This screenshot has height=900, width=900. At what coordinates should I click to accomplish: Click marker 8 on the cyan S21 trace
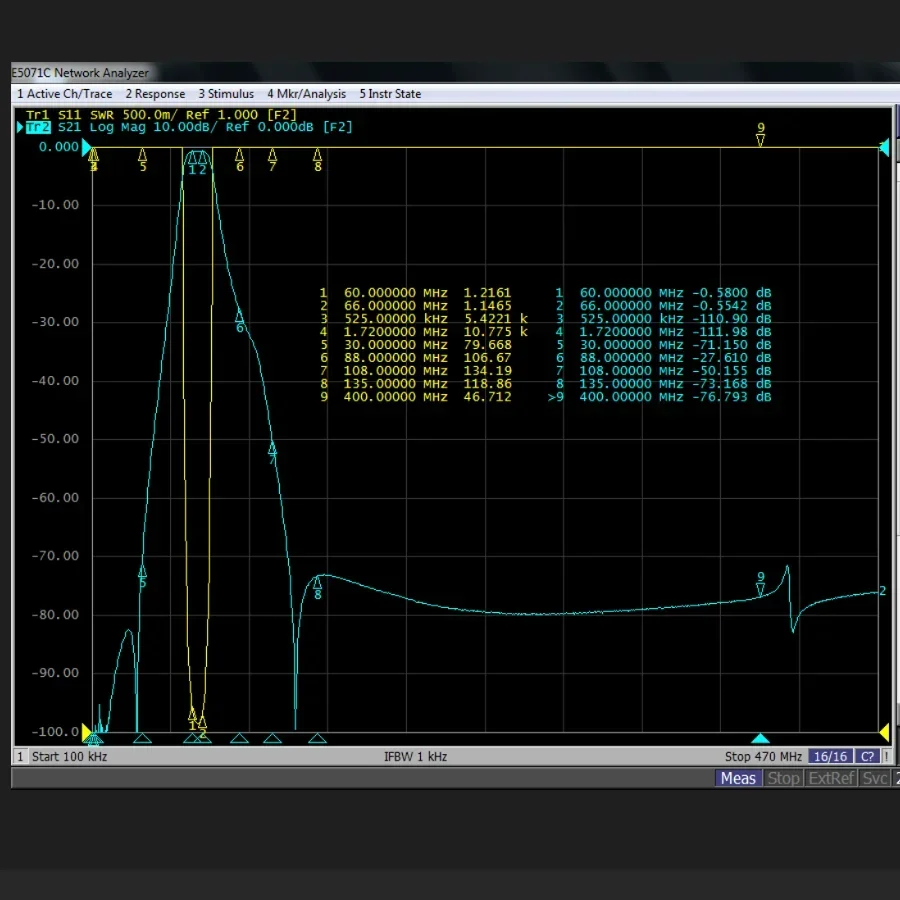[318, 583]
